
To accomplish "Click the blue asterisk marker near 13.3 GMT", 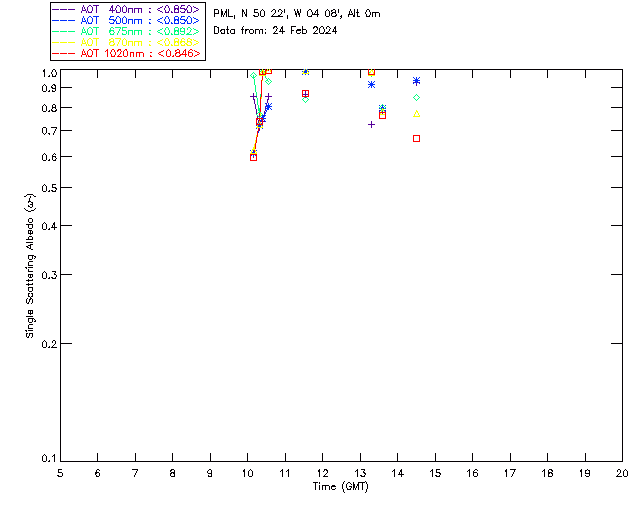I will click(371, 85).
